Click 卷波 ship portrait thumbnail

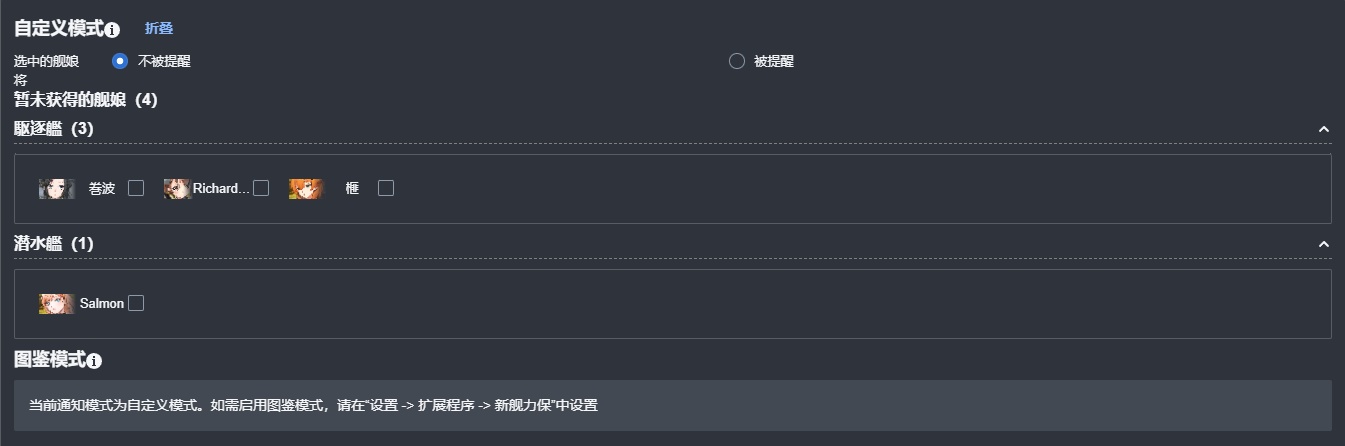click(57, 189)
